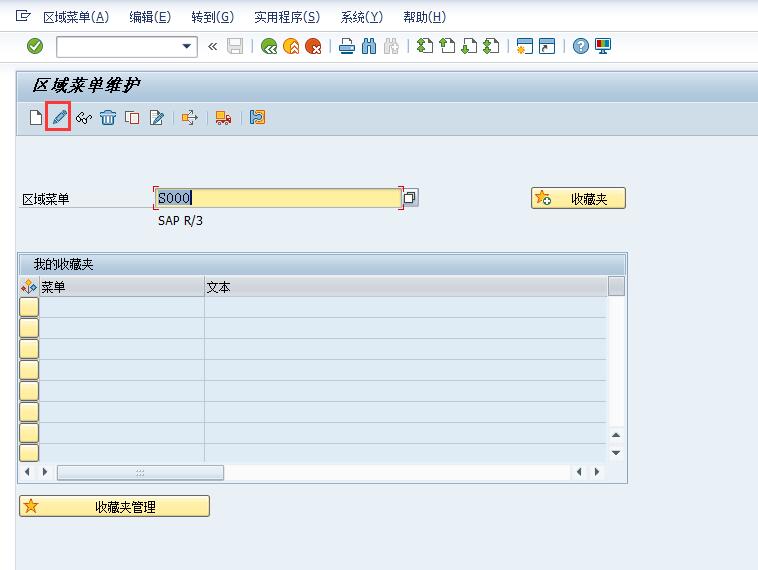Click the green Back arrow icon
The width and height of the screenshot is (758, 570).
[269, 46]
